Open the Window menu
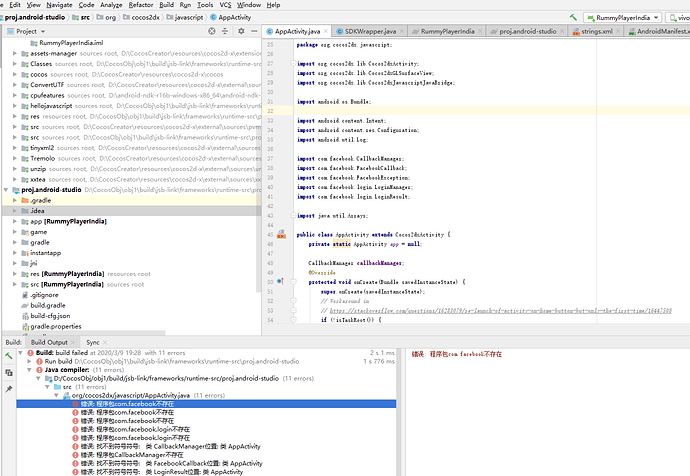 tap(249, 5)
